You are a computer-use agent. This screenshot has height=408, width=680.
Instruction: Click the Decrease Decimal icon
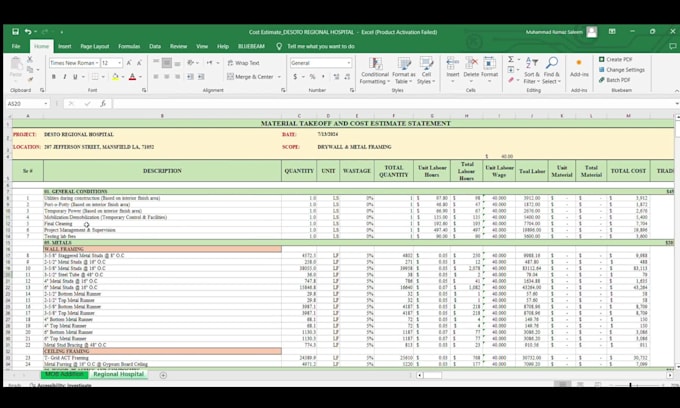(x=347, y=77)
